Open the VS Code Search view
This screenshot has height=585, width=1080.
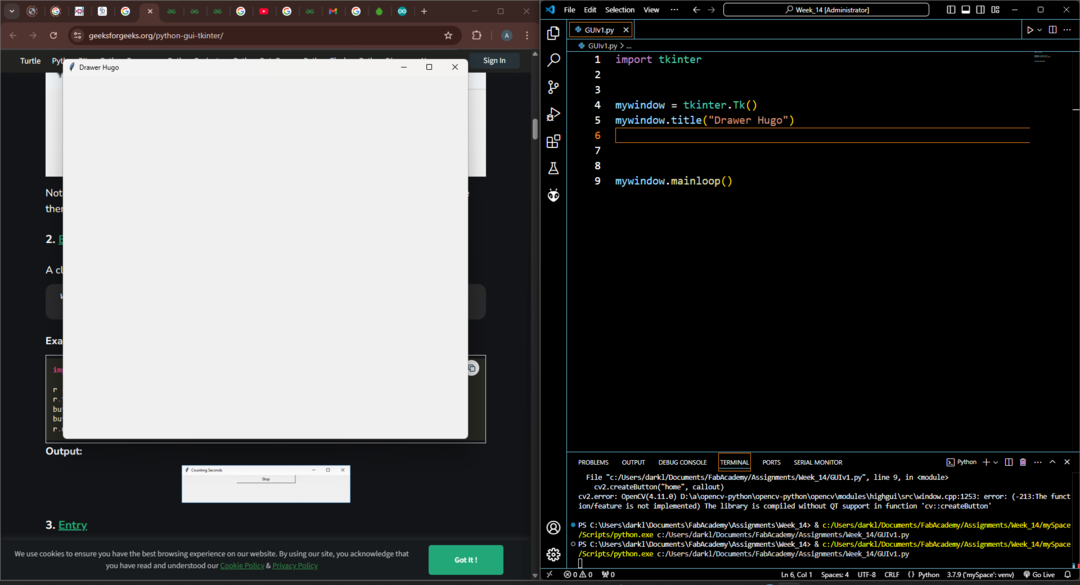pyautogui.click(x=553, y=60)
